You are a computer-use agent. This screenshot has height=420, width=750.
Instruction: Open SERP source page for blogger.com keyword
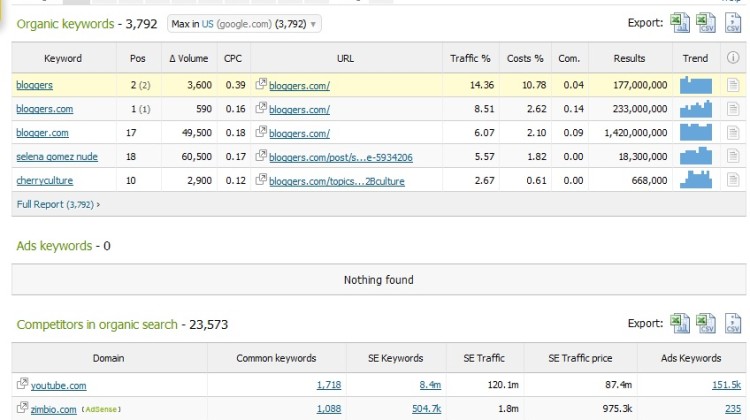click(733, 133)
